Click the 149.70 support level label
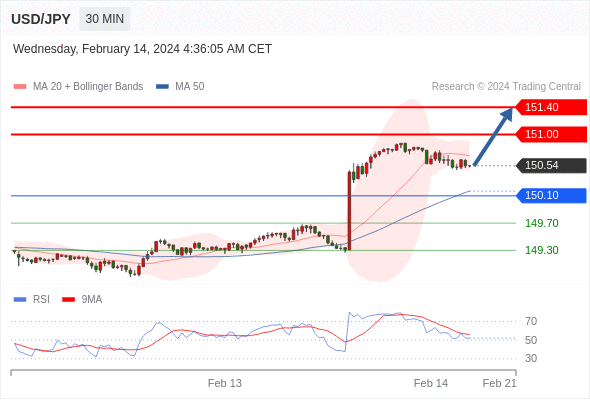590x400 pixels. click(541, 223)
